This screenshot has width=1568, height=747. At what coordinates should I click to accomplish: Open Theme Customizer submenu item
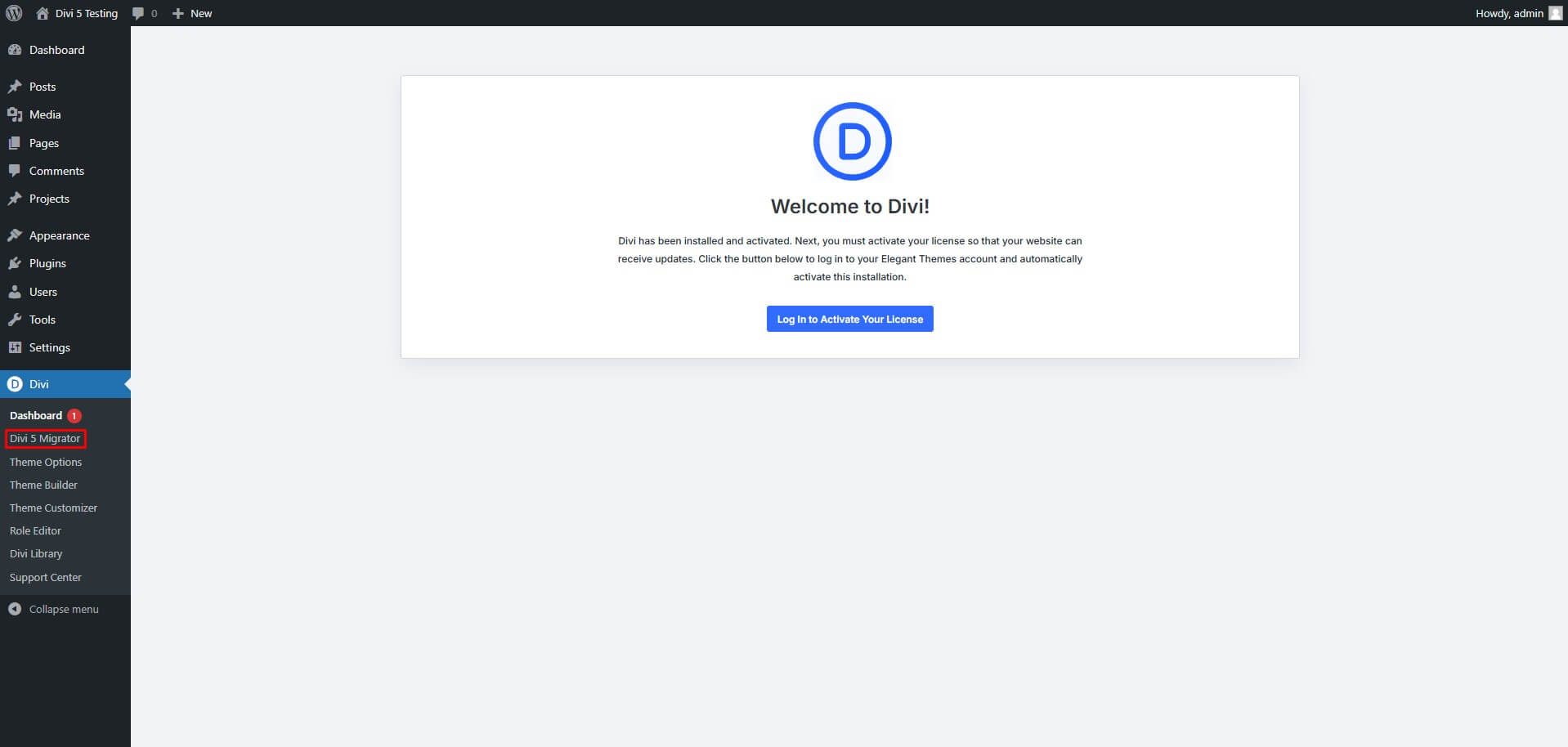[x=53, y=508]
